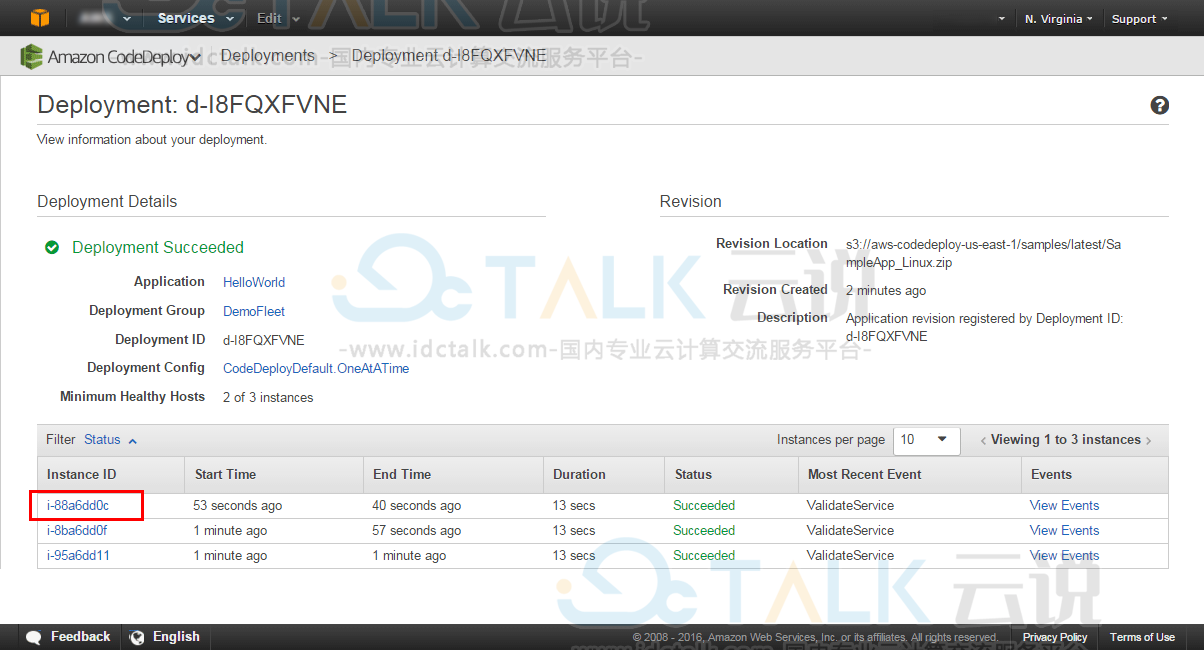Go to previous instances page arrow

983,440
